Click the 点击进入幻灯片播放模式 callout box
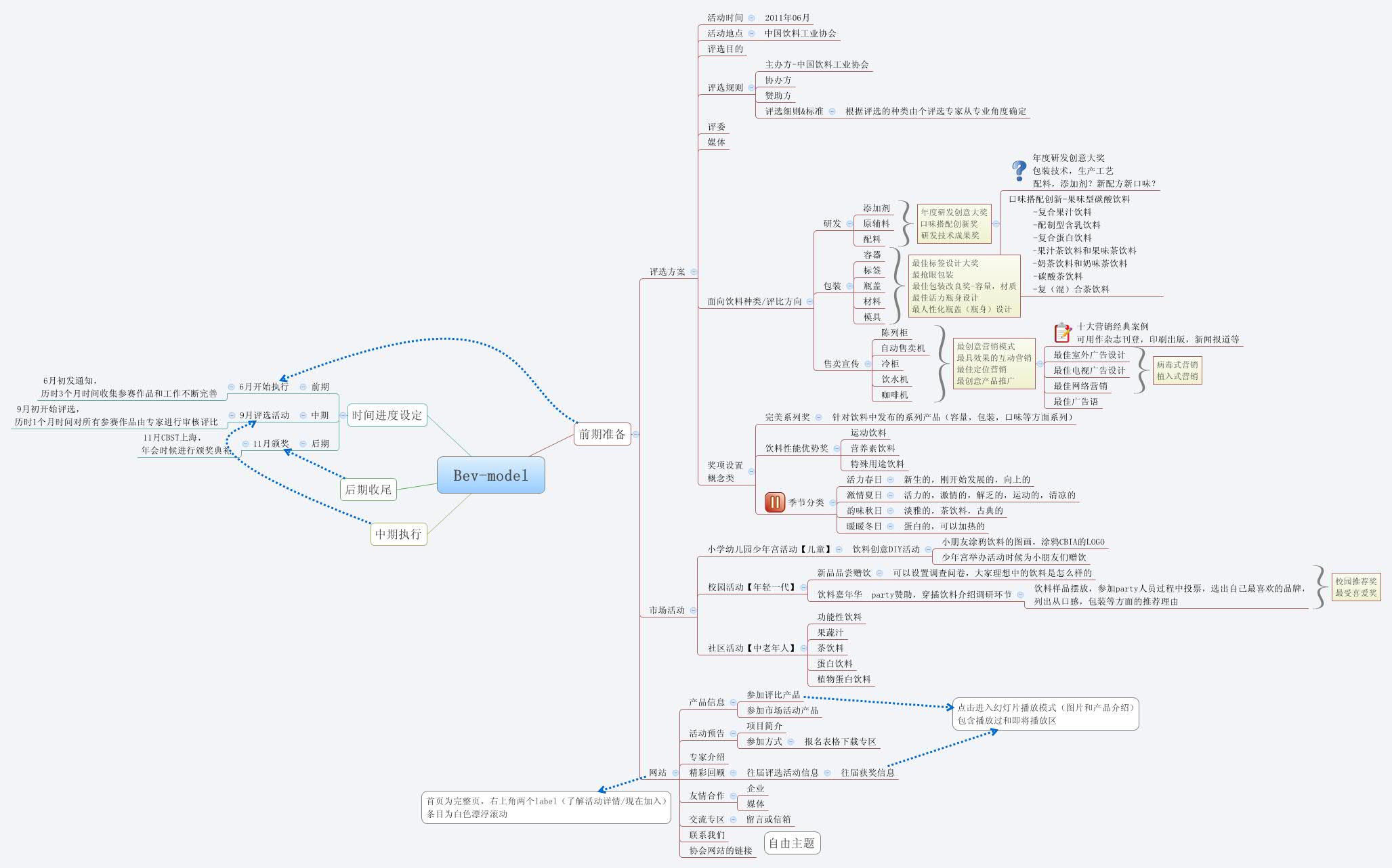The width and height of the screenshot is (1392, 868). click(x=1045, y=714)
